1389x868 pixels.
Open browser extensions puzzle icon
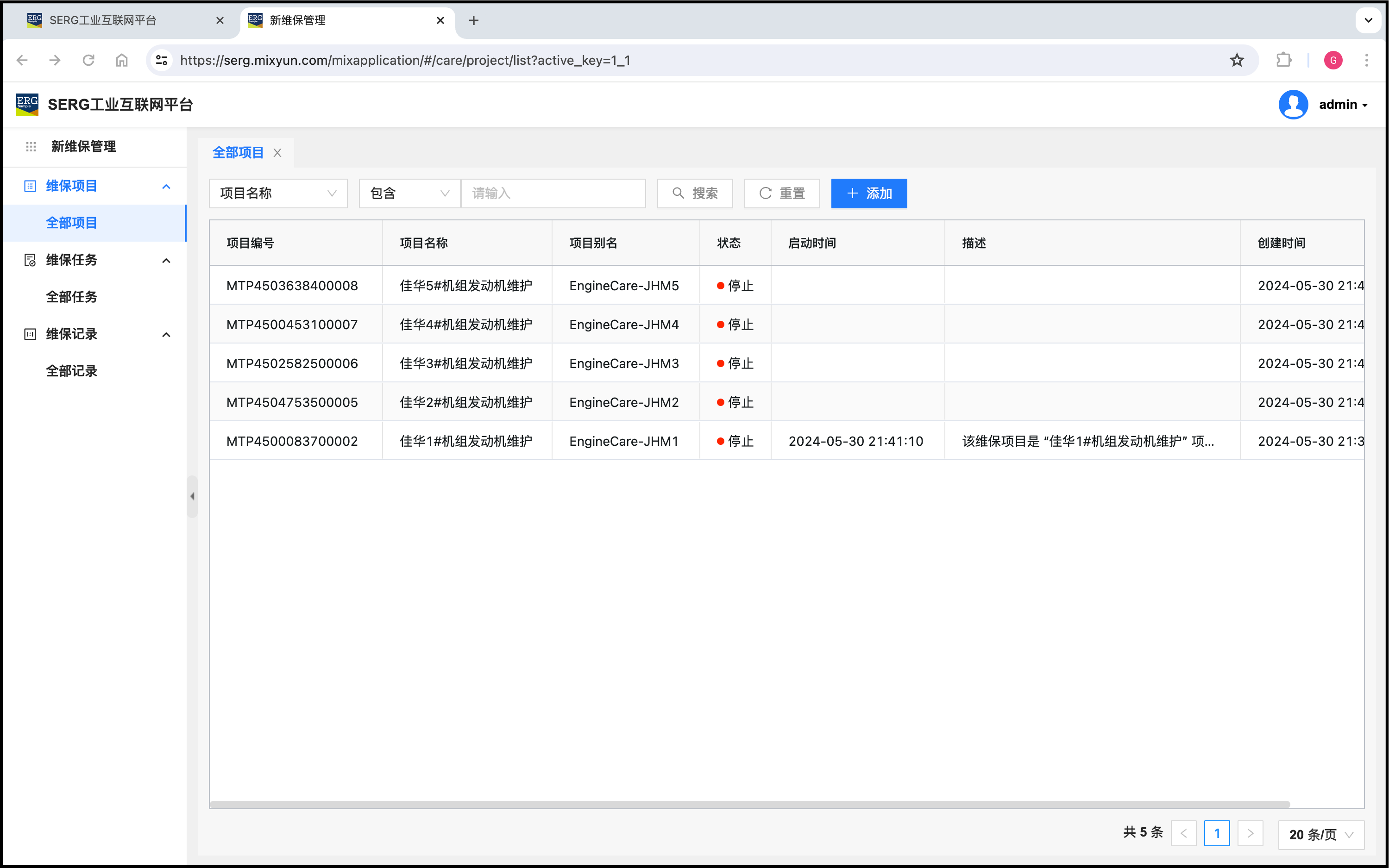click(1284, 60)
